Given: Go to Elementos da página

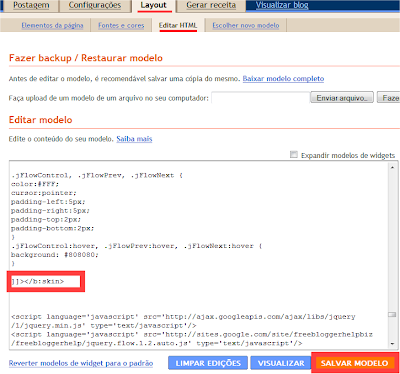Looking at the screenshot, I should pos(52,25).
